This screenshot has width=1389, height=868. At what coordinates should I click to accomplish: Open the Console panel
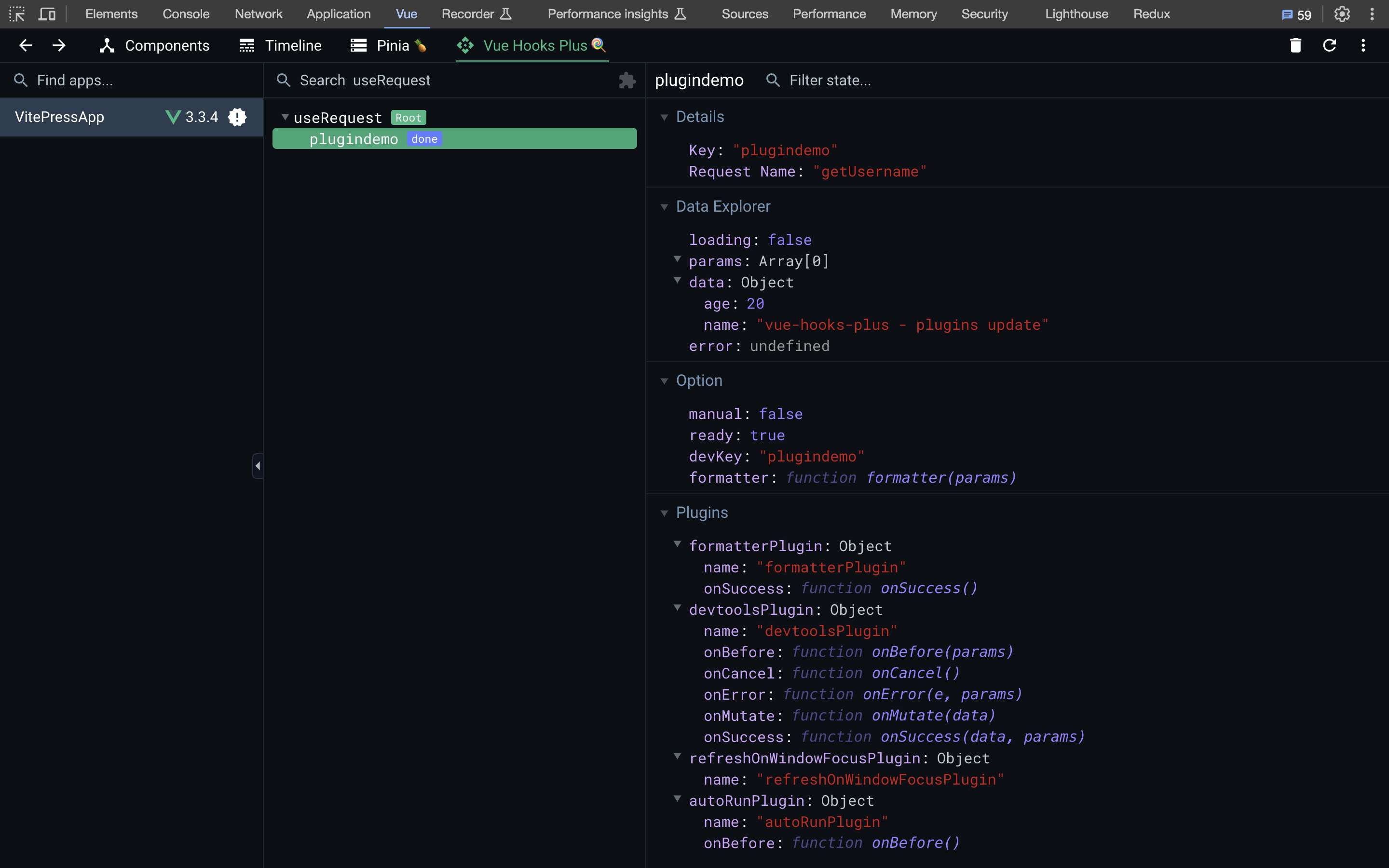(186, 14)
